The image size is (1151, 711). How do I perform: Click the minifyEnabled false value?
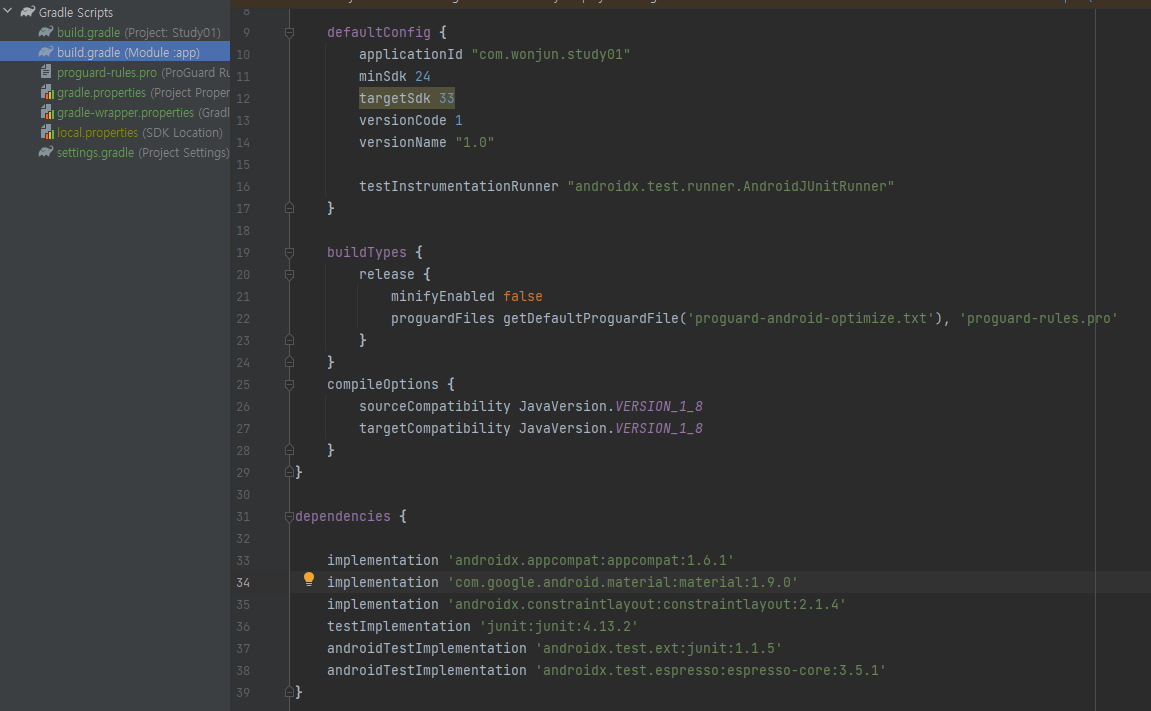point(523,296)
